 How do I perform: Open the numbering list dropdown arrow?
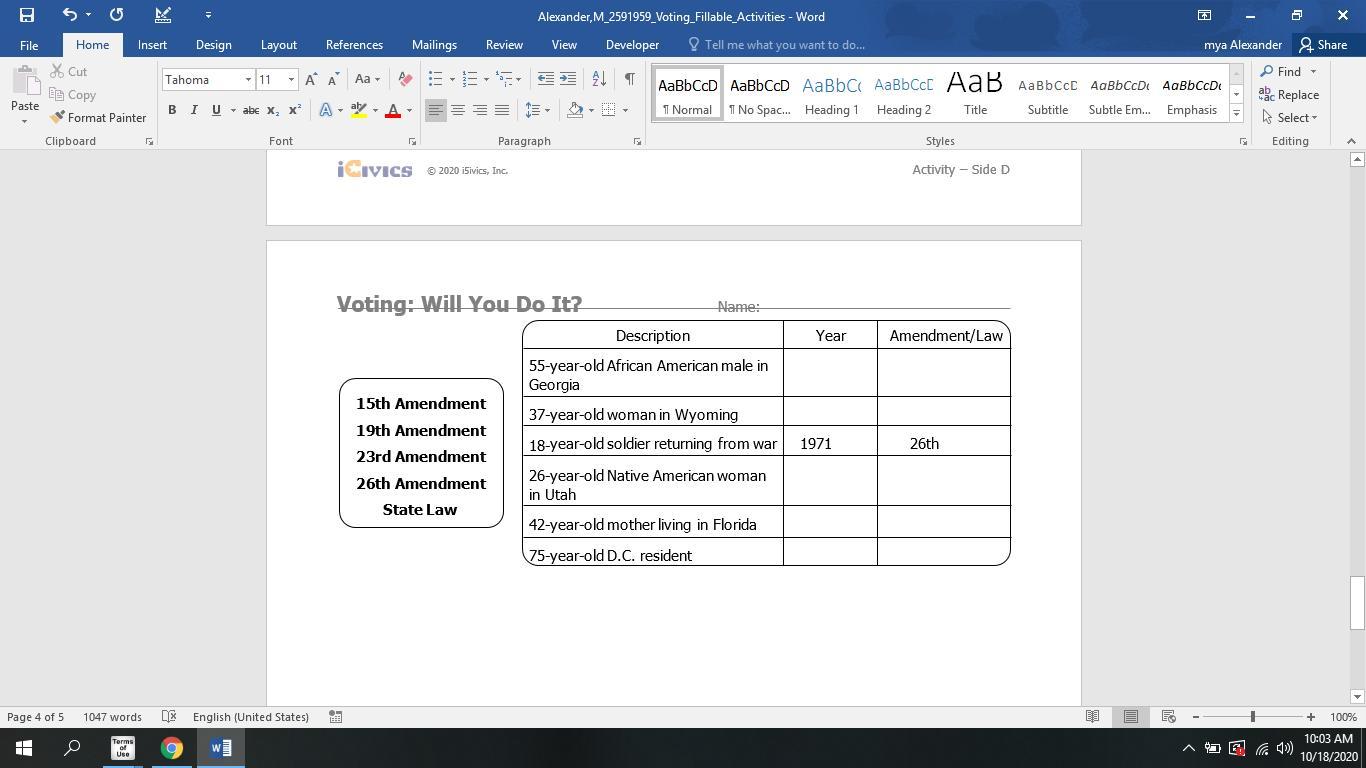pyautogui.click(x=486, y=80)
